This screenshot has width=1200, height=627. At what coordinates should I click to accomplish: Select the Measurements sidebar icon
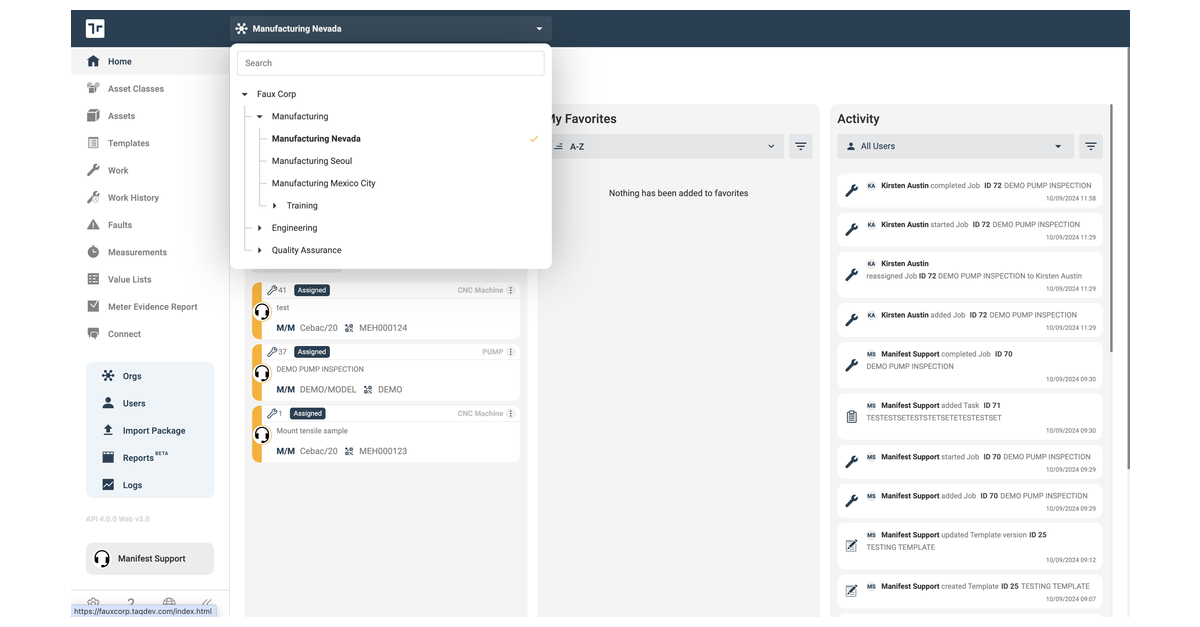click(x=129, y=252)
